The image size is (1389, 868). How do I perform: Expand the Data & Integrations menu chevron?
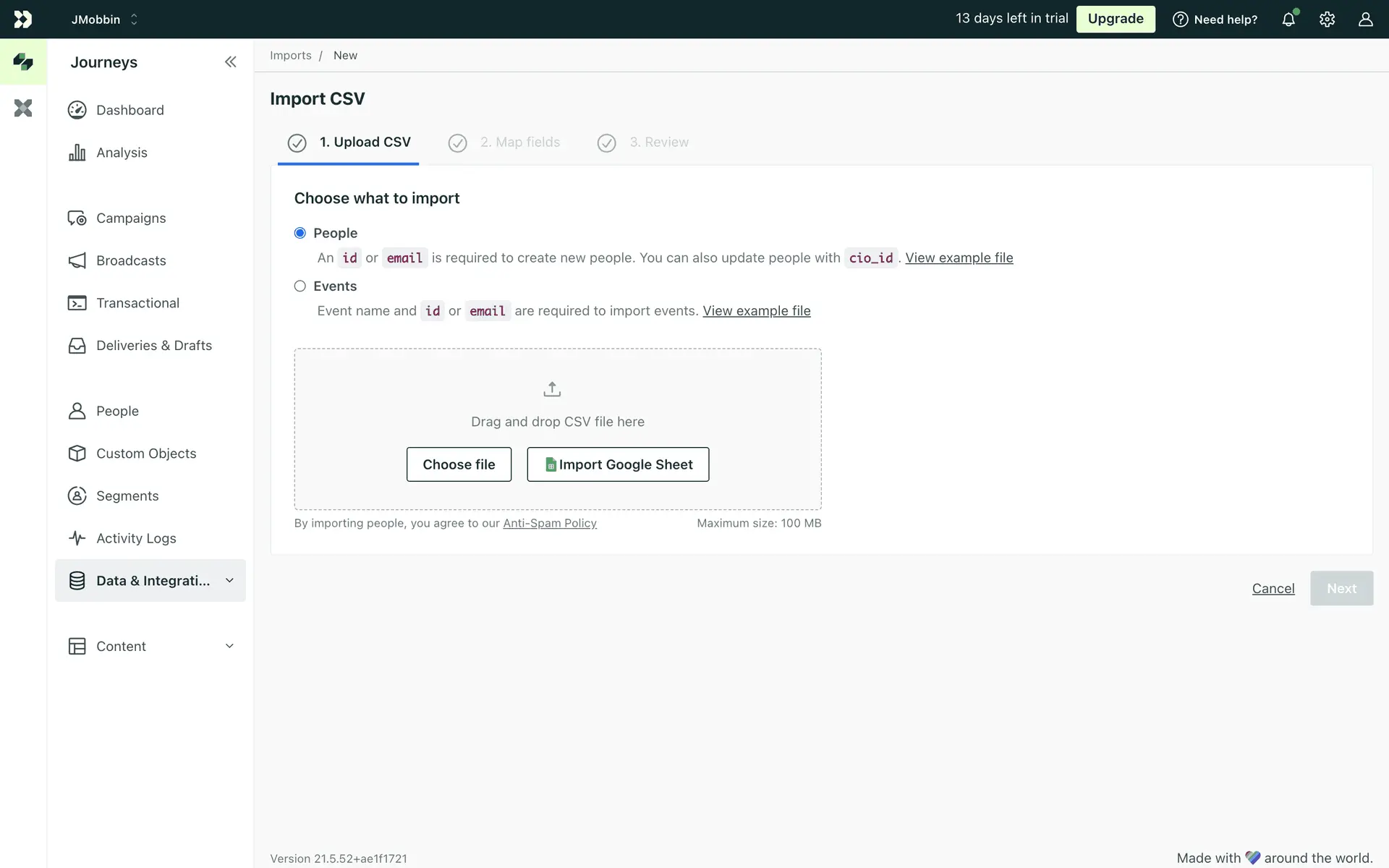tap(229, 581)
